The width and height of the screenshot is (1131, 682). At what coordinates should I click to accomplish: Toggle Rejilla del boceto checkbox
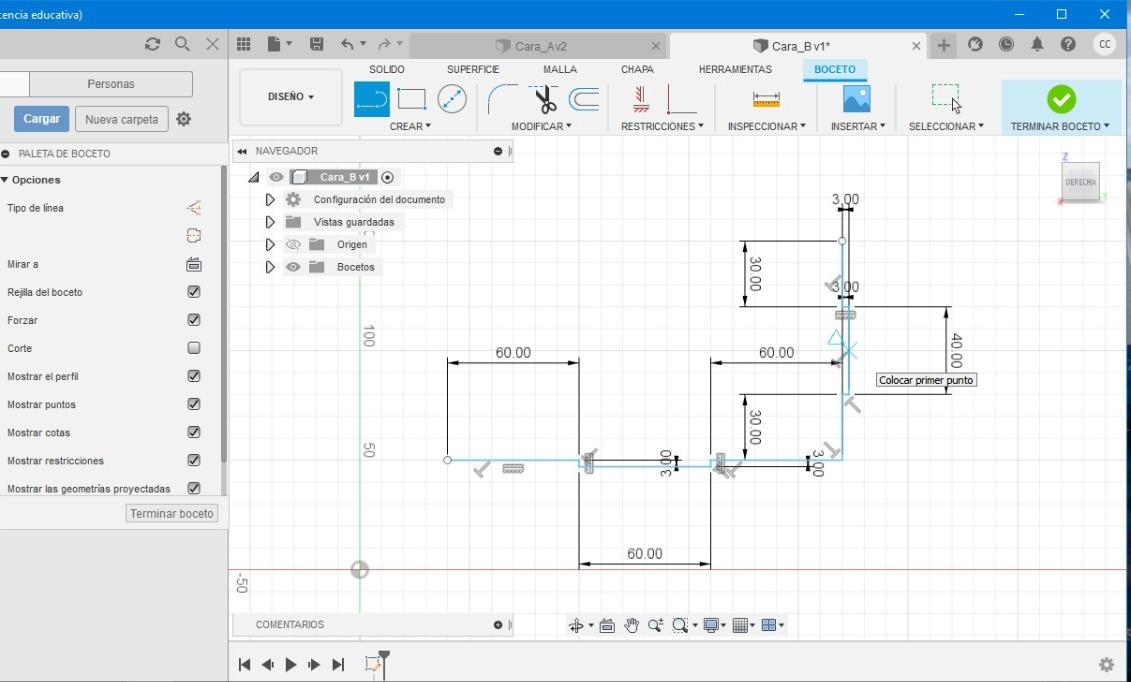pyautogui.click(x=193, y=292)
